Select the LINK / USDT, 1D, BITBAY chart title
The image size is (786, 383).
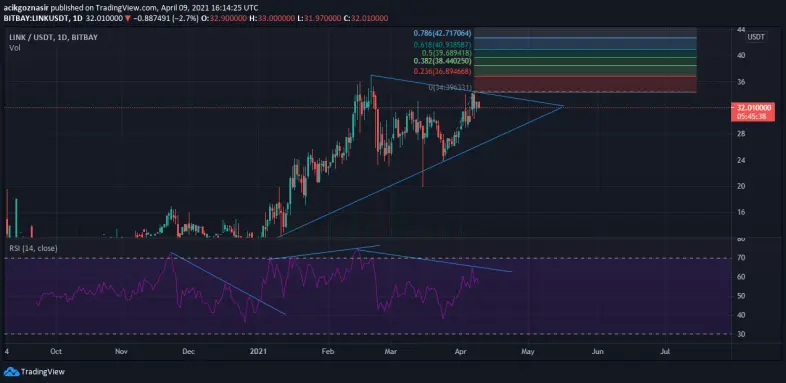tap(53, 37)
